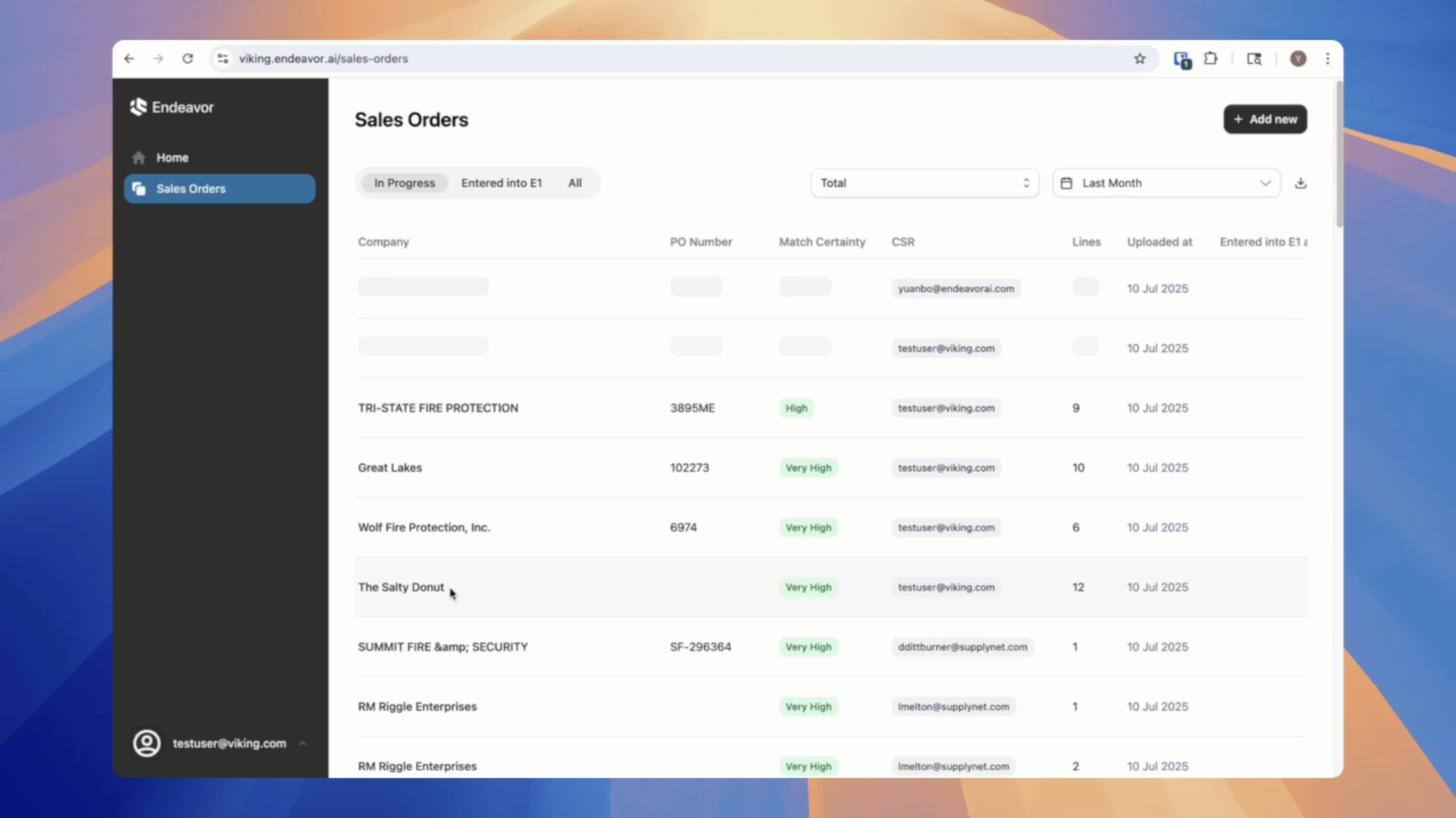Image resolution: width=1456 pixels, height=818 pixels.
Task: Open the browser extensions puzzle icon
Action: pyautogui.click(x=1211, y=59)
